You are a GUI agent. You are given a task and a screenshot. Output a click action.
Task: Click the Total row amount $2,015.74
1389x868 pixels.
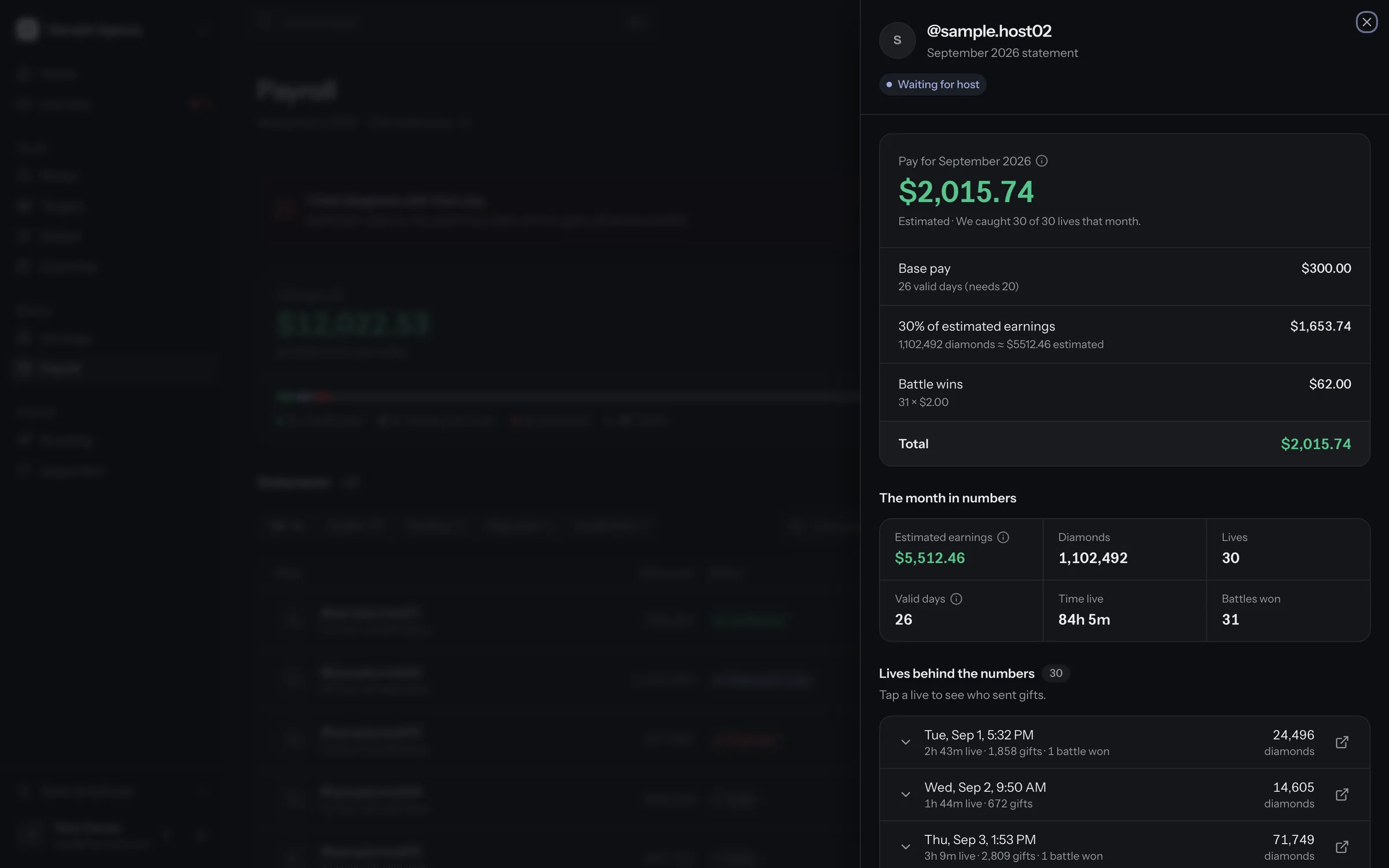(1315, 444)
